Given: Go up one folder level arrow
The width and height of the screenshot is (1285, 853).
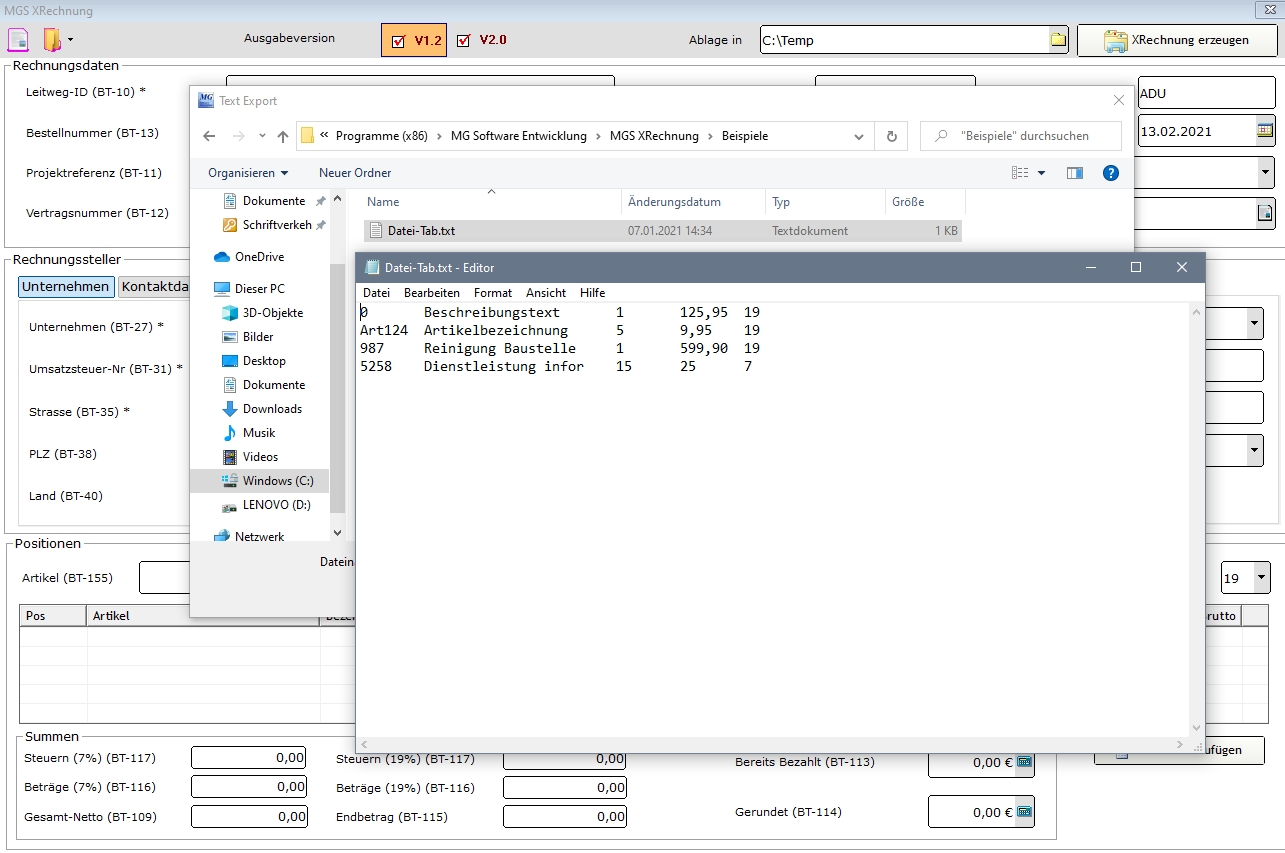Looking at the screenshot, I should pyautogui.click(x=283, y=136).
